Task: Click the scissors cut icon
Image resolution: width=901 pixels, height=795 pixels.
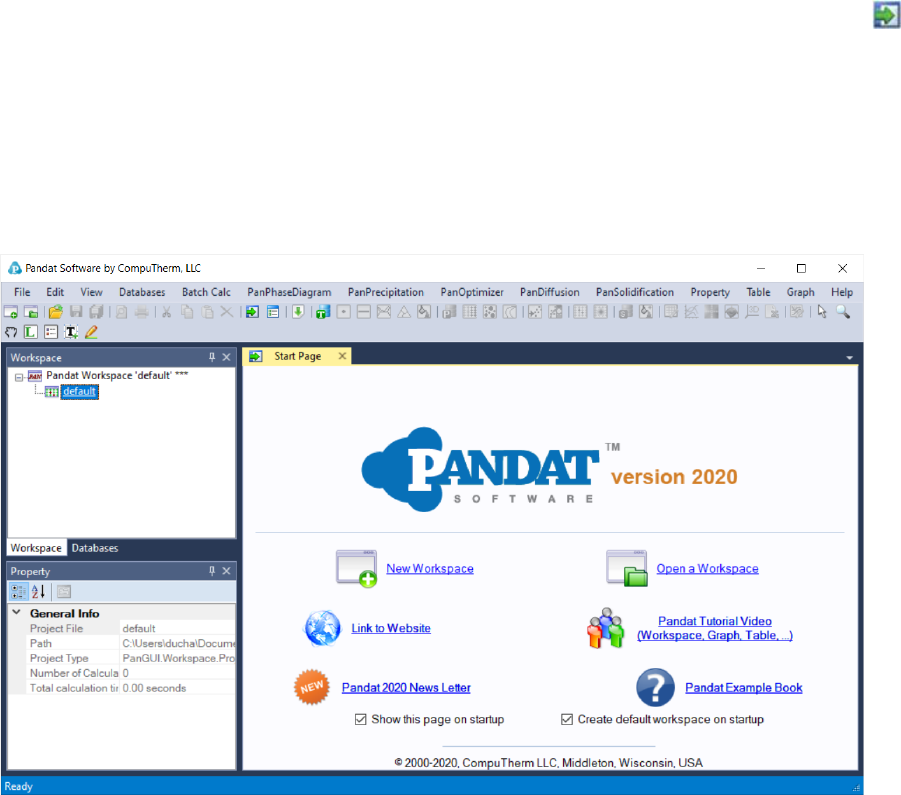Action: pos(166,312)
